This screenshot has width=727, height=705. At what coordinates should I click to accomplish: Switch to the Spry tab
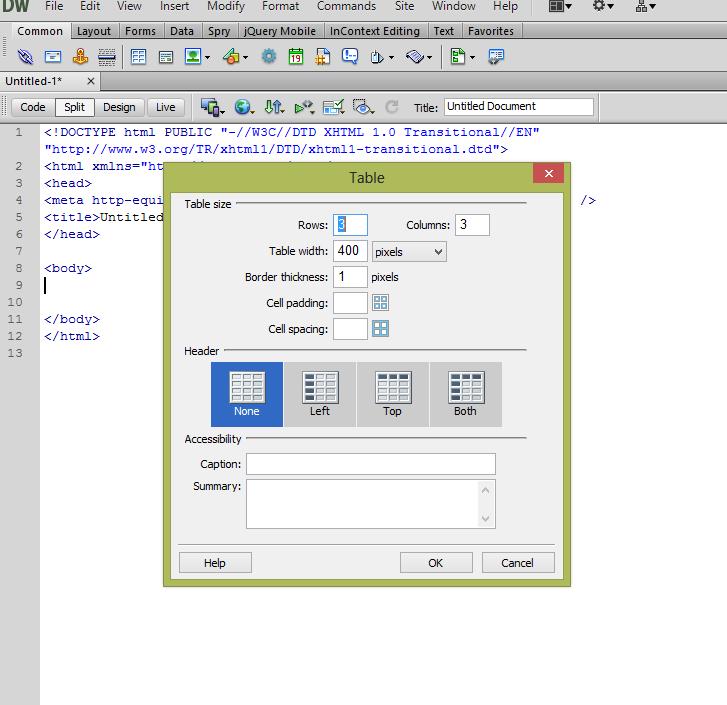219,31
